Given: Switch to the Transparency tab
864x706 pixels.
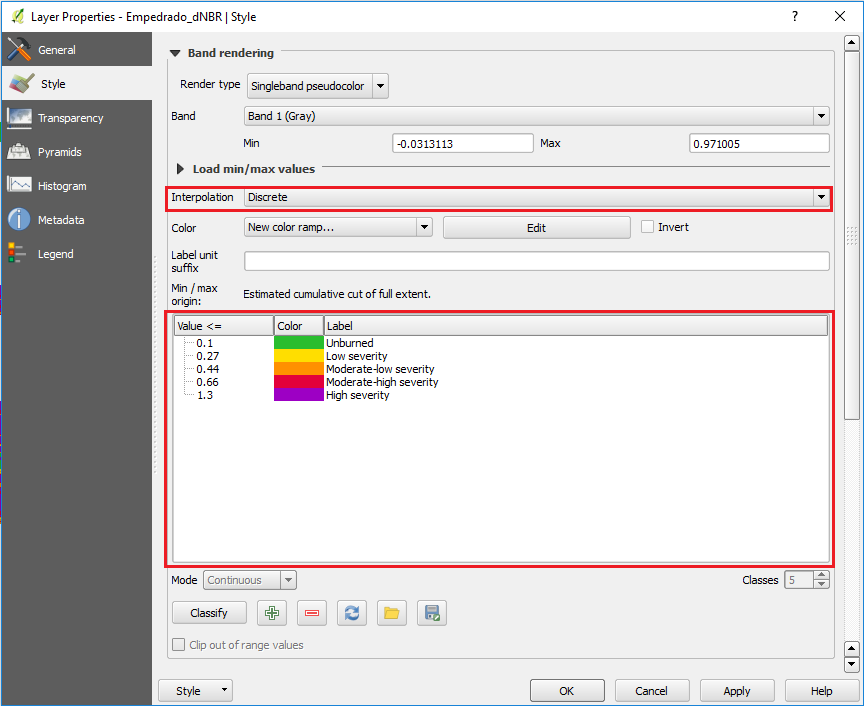Looking at the screenshot, I should (x=70, y=118).
